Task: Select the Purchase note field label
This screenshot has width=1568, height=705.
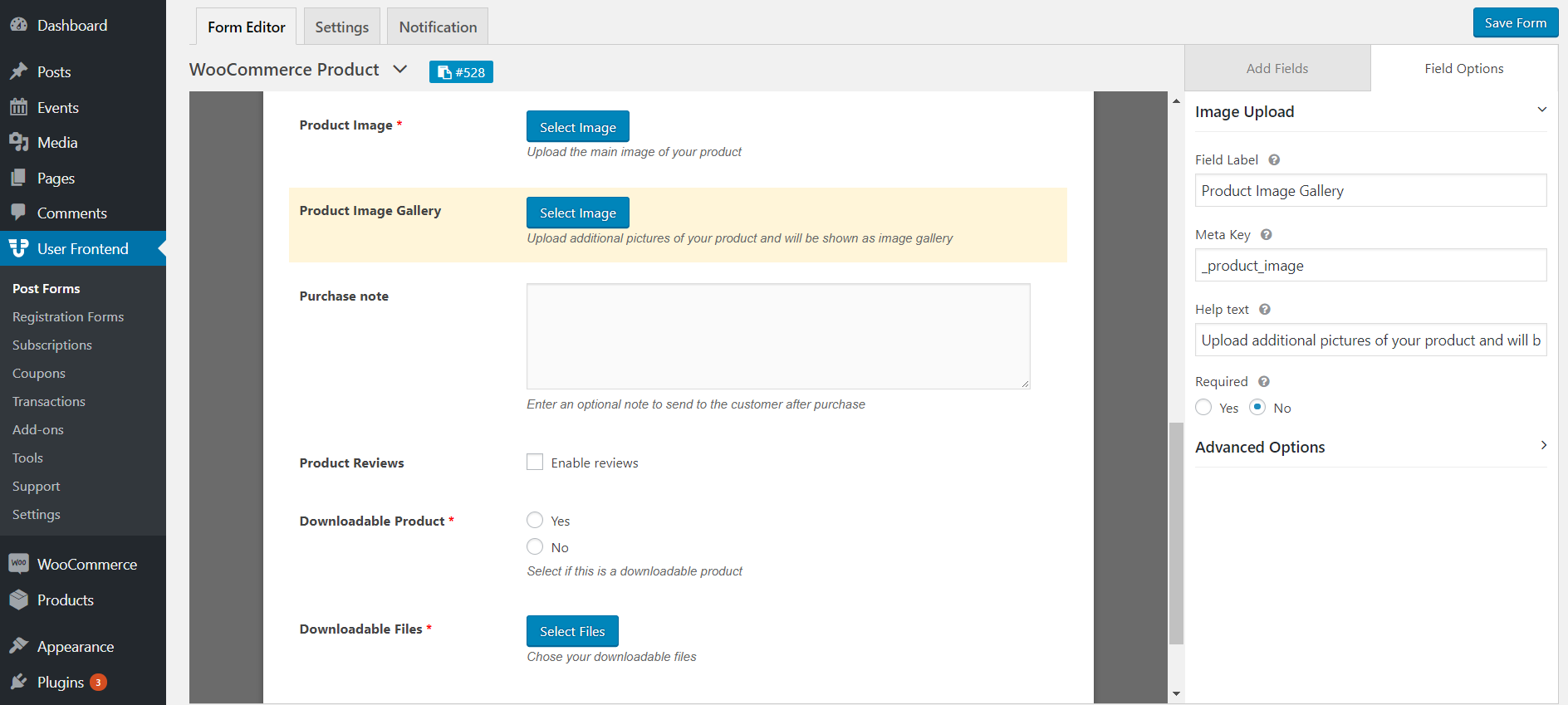Action: (344, 296)
